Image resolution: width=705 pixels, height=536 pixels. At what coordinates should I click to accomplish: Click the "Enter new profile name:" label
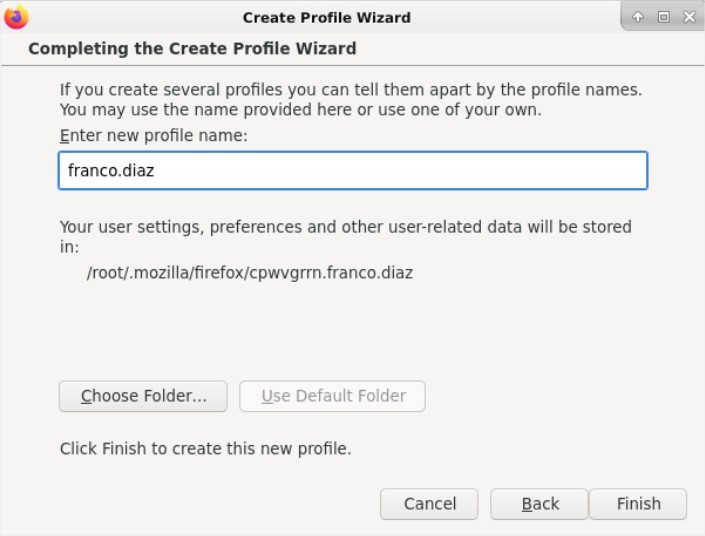point(154,135)
